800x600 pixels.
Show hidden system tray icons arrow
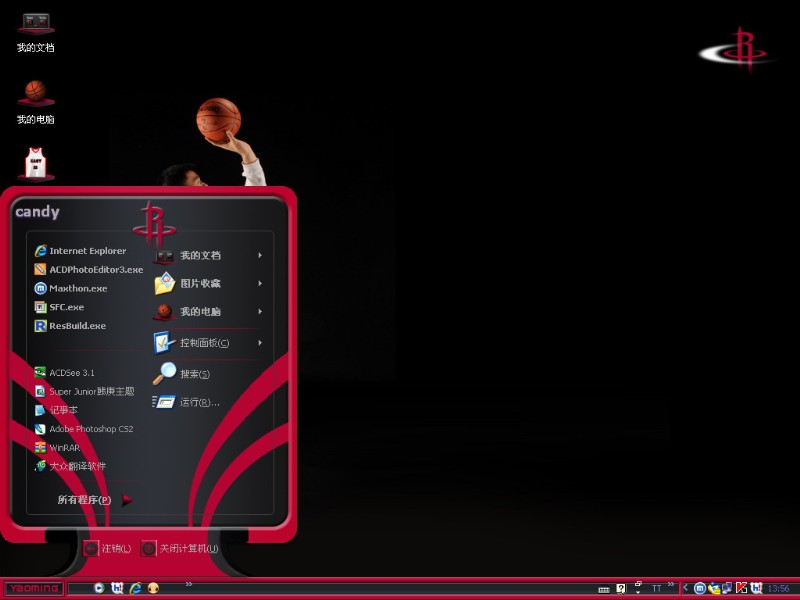[x=685, y=588]
